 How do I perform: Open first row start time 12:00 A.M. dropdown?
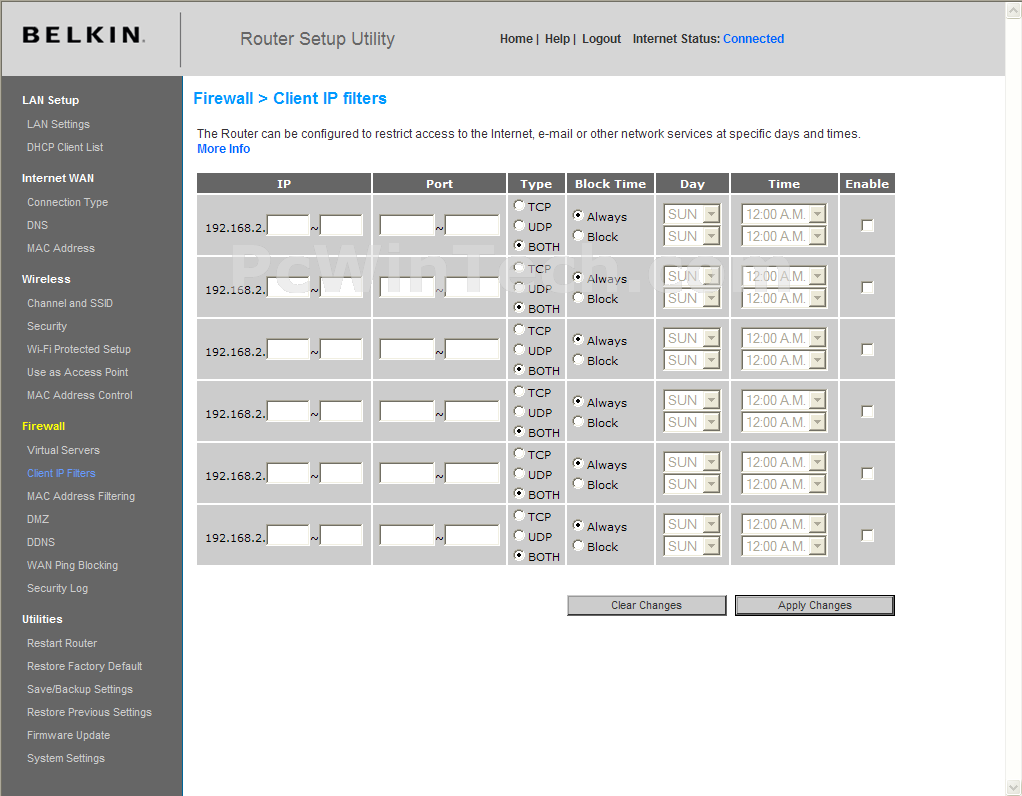click(784, 214)
